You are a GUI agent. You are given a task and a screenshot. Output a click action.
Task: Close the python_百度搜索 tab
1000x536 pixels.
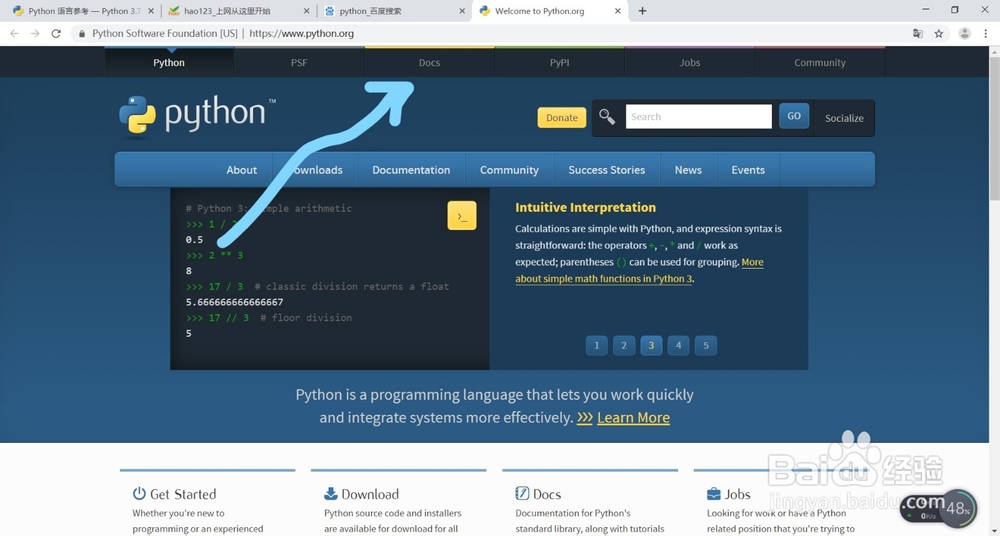click(x=462, y=11)
